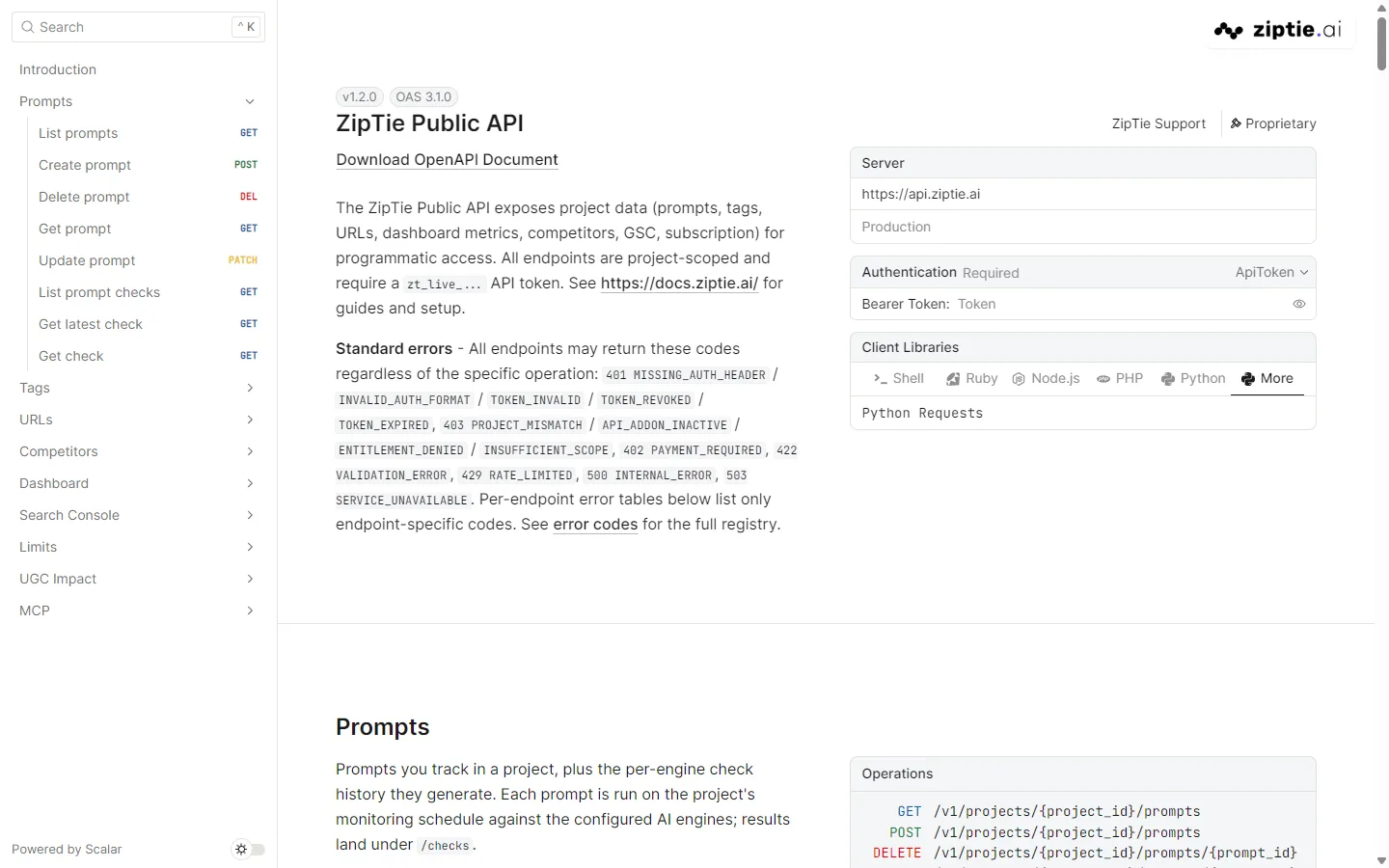
Task: Click the https://api.ziptie.ai server URL
Action: 921,194
